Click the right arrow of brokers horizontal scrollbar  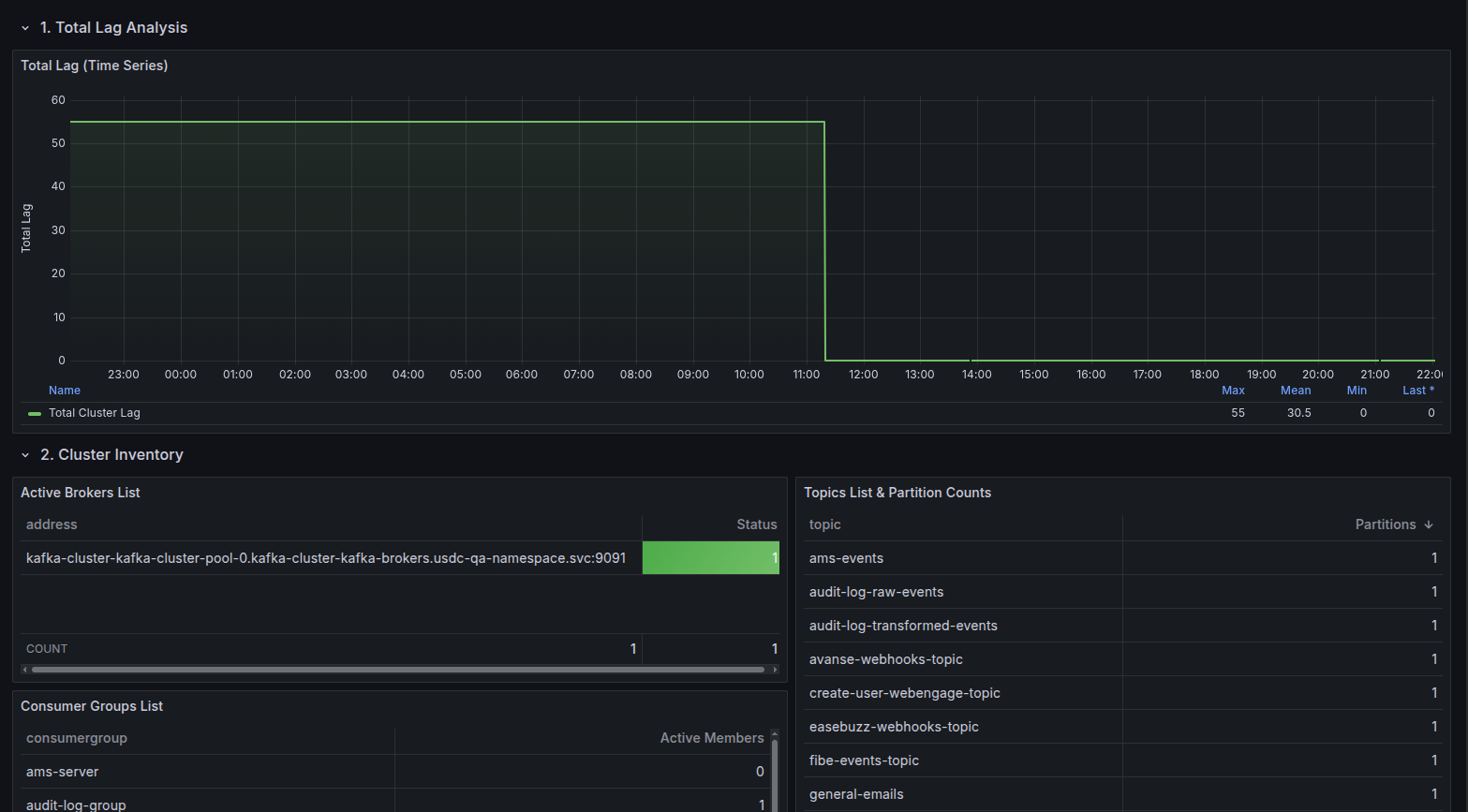coord(775,670)
